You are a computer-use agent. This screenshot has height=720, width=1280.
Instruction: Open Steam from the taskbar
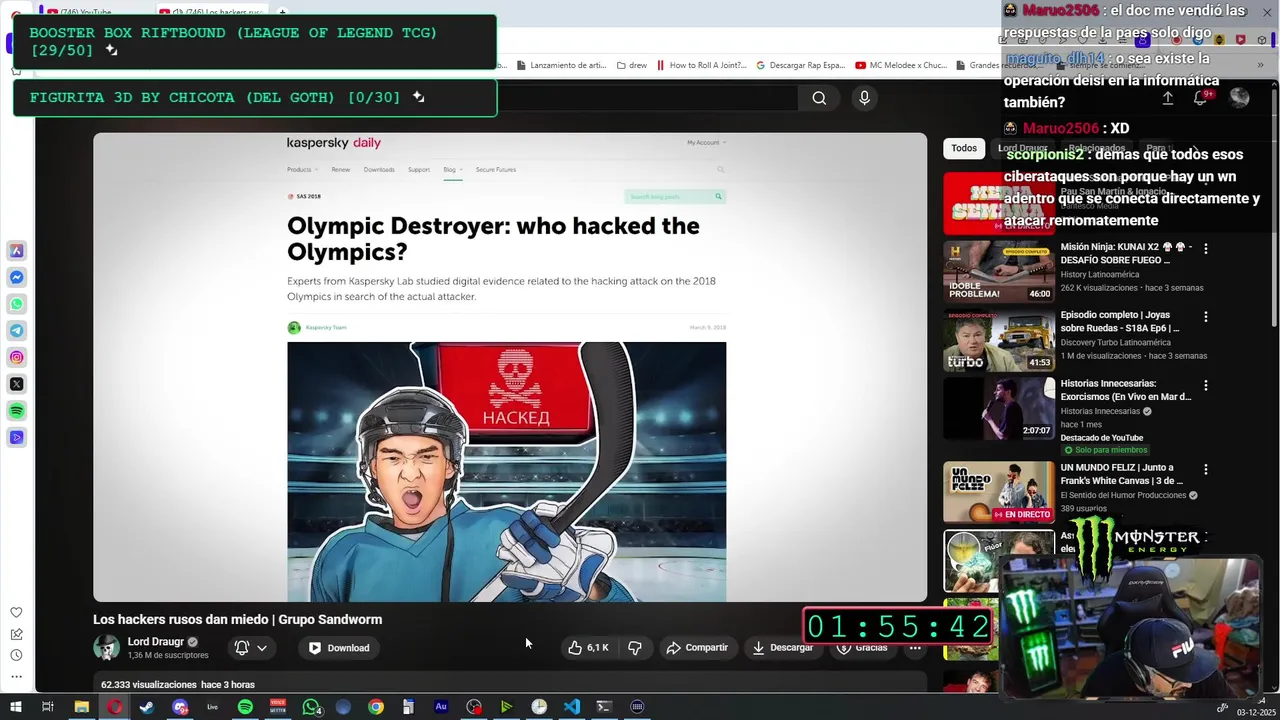[x=147, y=707]
